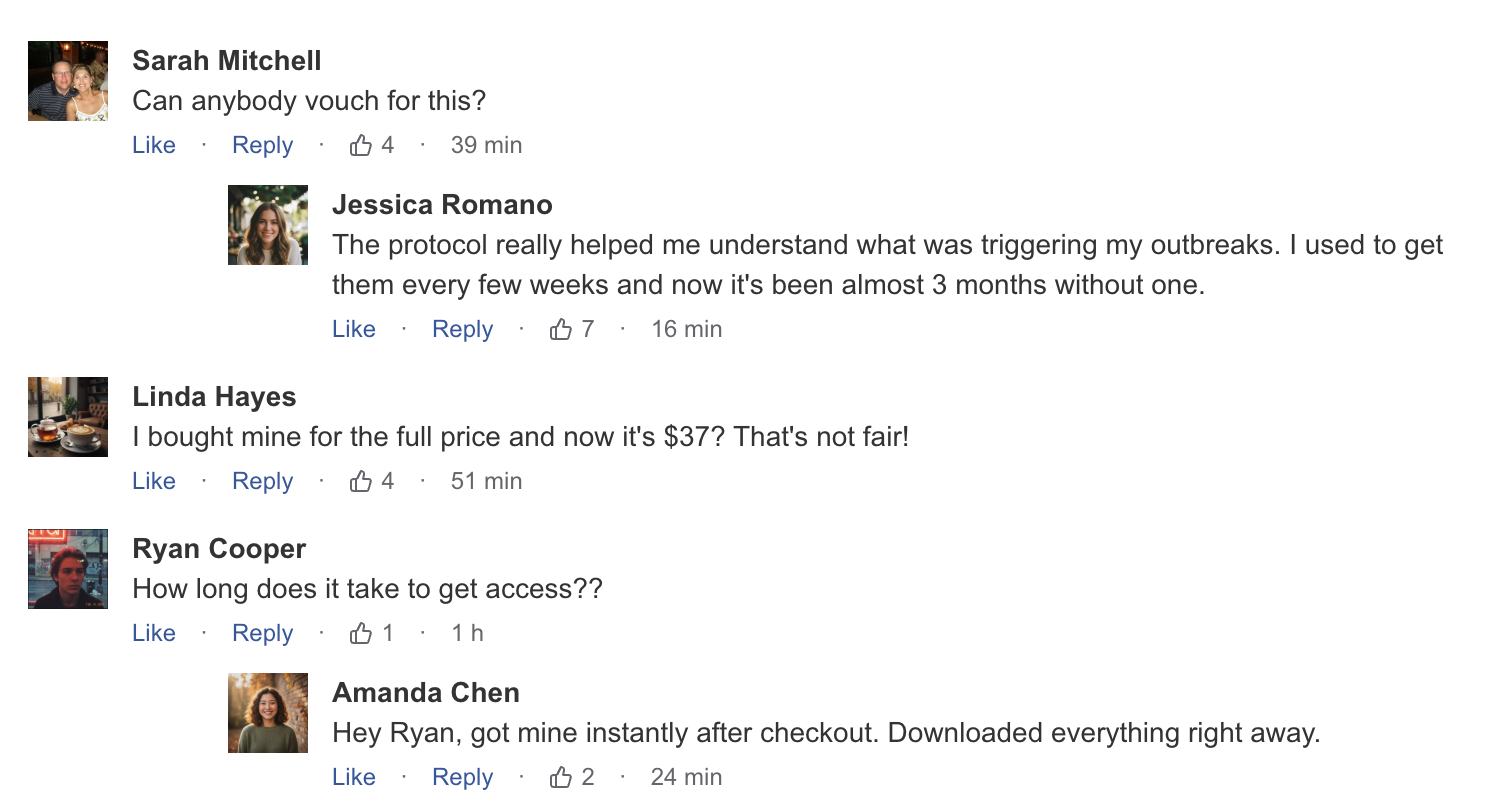Click Linda Hayes's coffee avatar

coord(68,417)
